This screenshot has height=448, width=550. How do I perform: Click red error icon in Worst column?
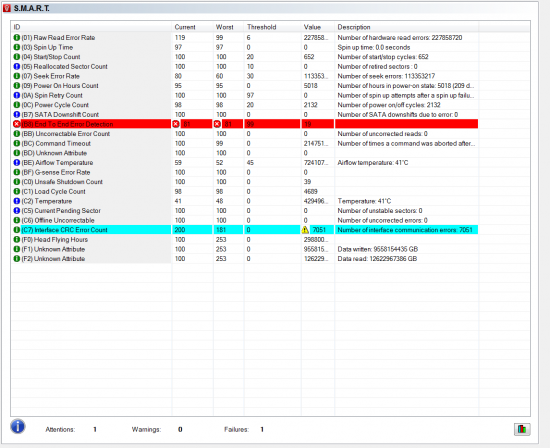coord(217,124)
